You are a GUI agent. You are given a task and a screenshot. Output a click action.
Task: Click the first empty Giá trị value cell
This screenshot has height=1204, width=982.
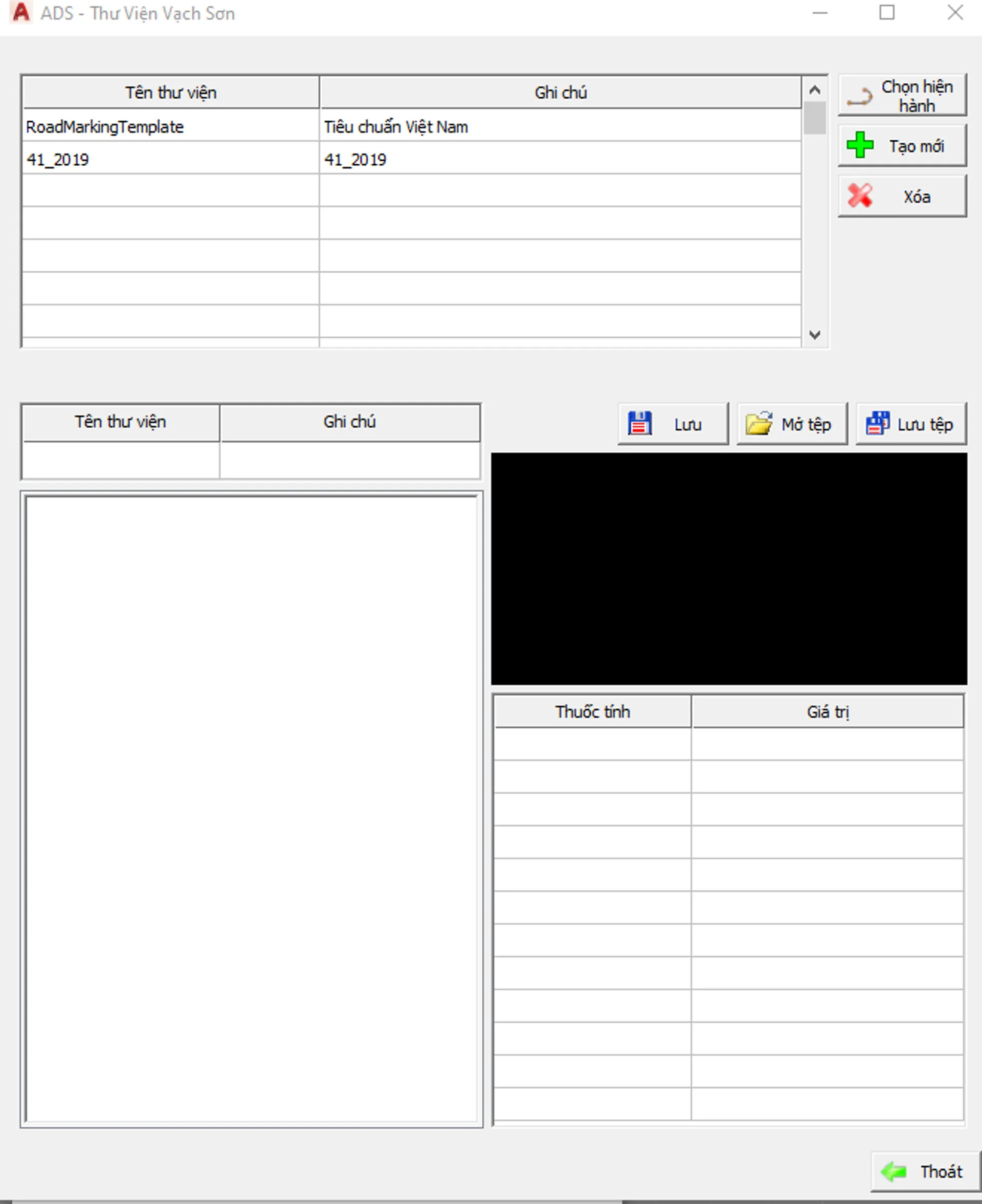tap(828, 743)
